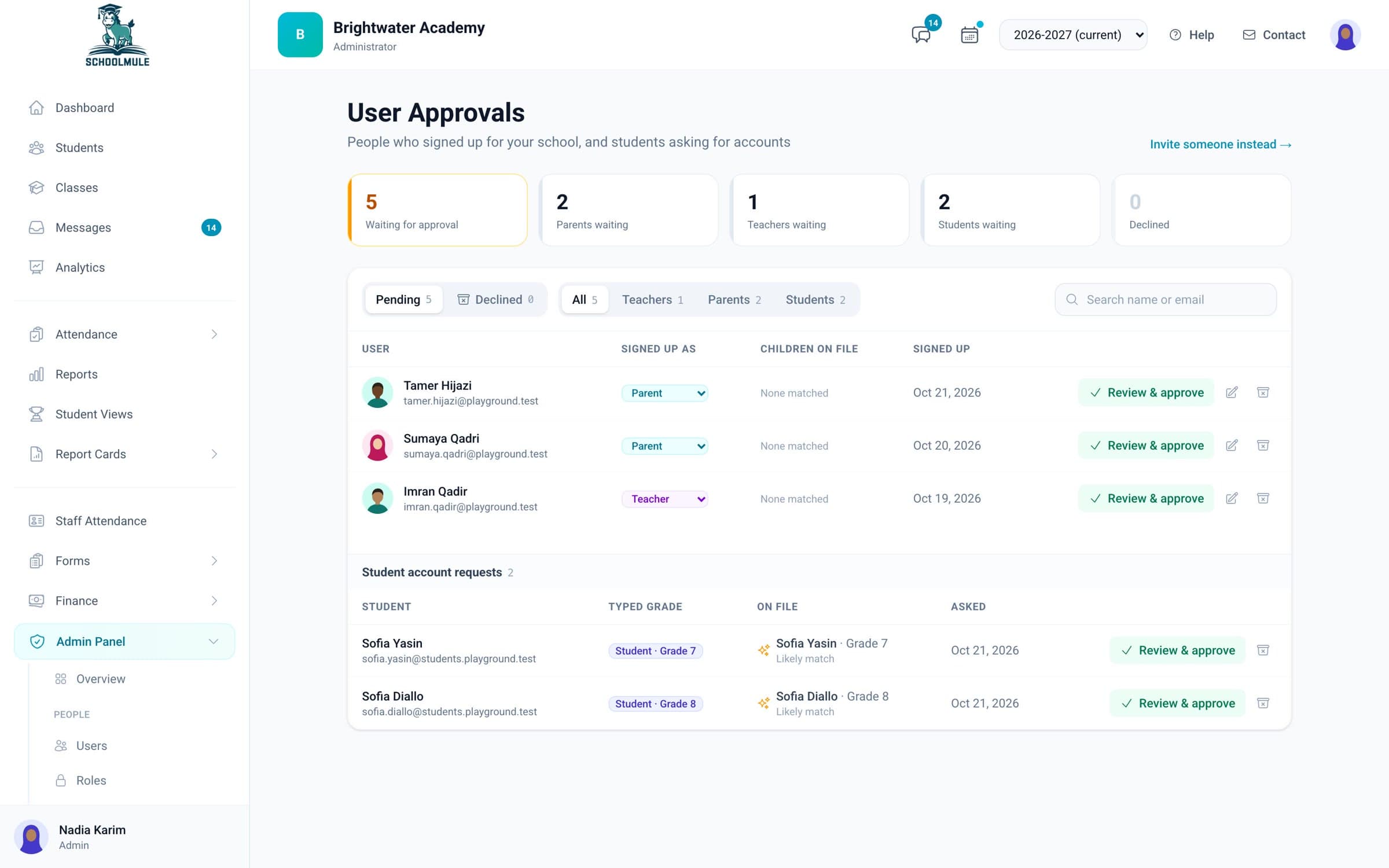
Task: Collapse the Admin Panel section
Action: (124, 641)
